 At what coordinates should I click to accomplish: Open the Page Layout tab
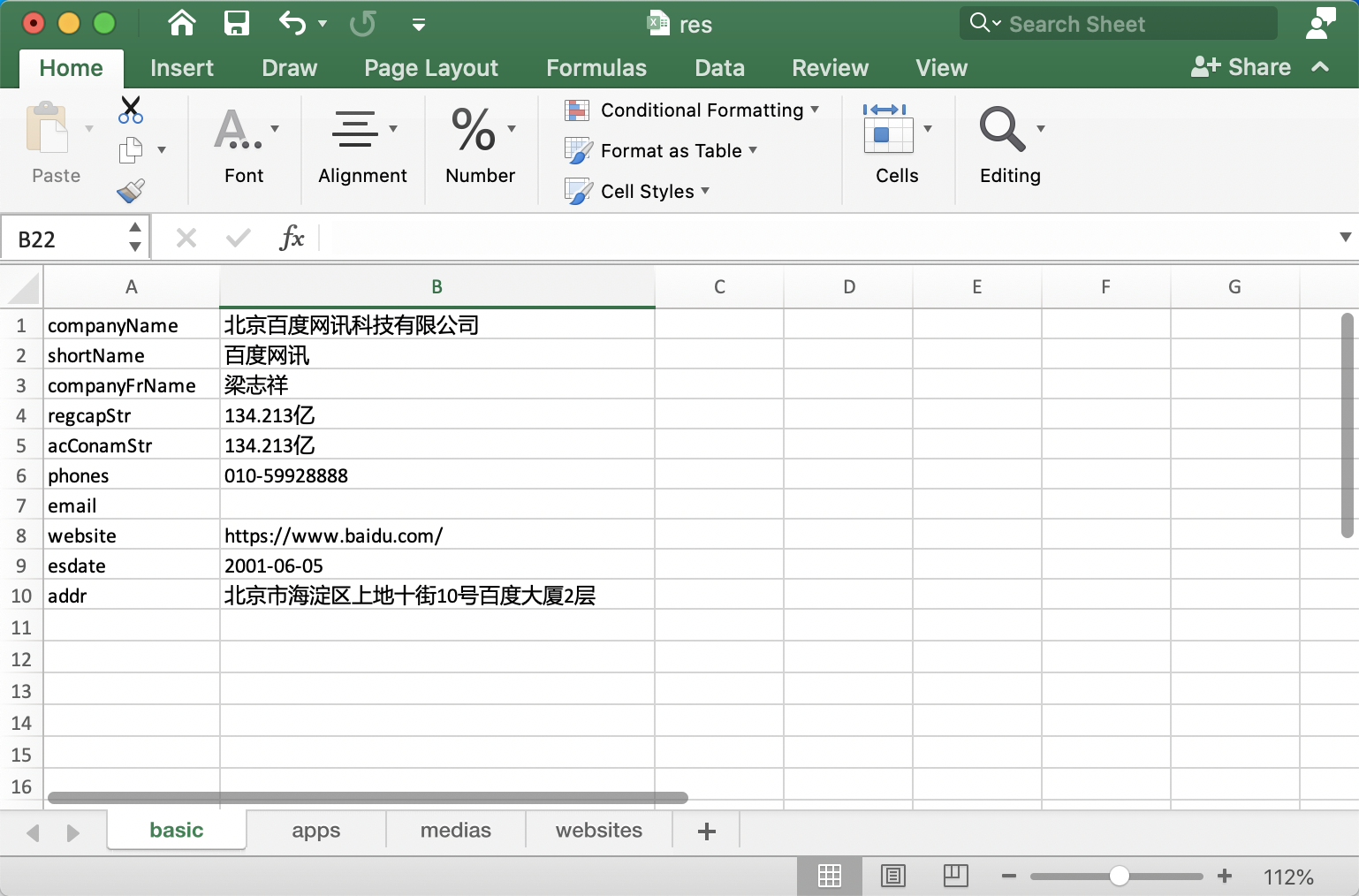tap(431, 68)
